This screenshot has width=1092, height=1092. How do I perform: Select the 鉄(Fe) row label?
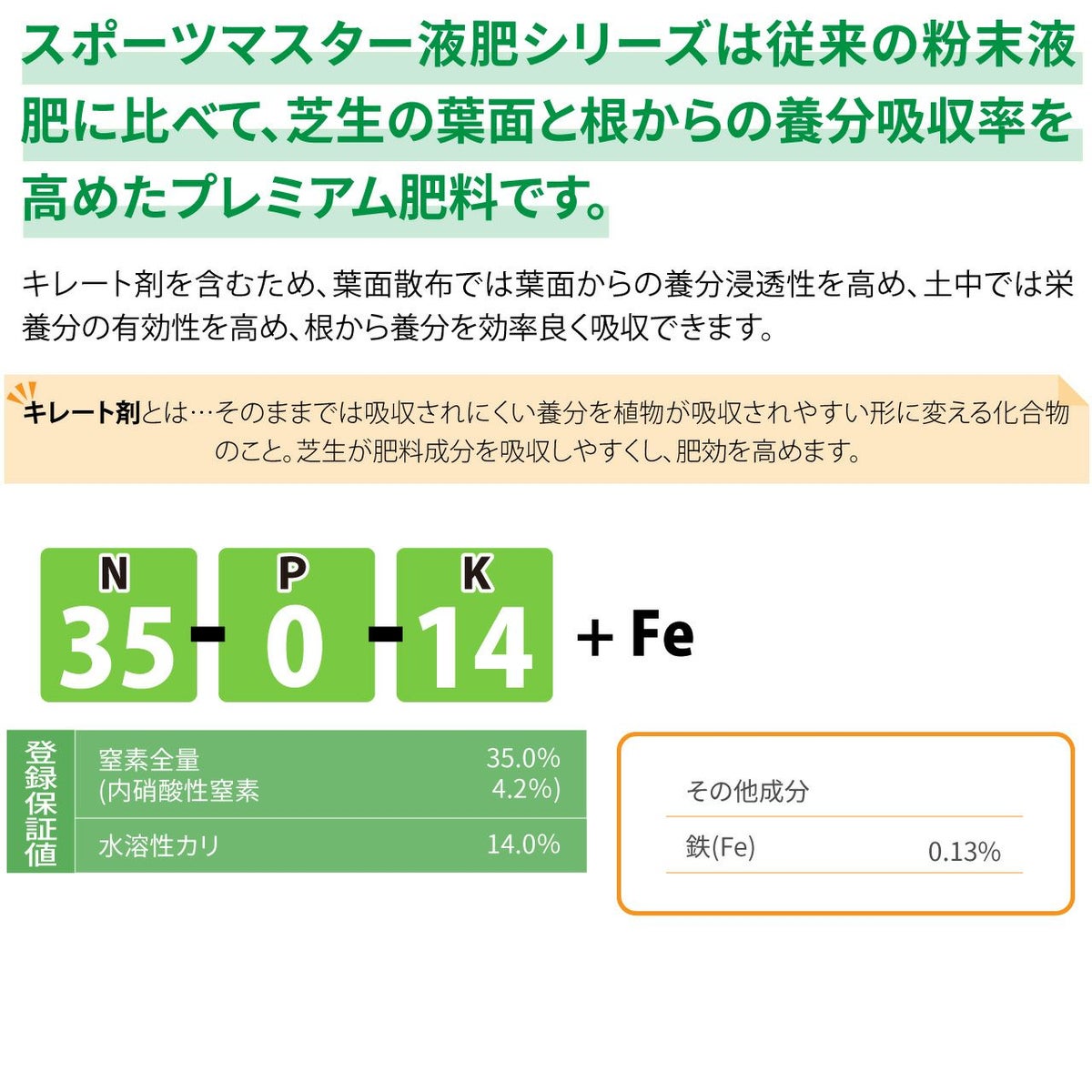[721, 847]
